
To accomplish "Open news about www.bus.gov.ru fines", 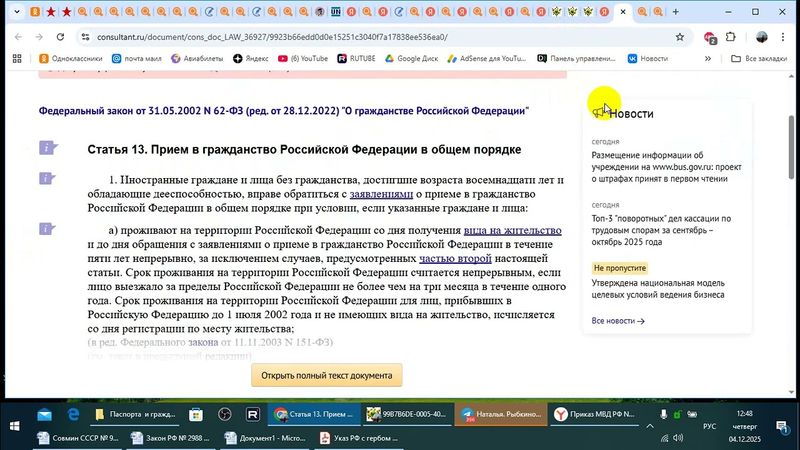I will click(x=666, y=167).
